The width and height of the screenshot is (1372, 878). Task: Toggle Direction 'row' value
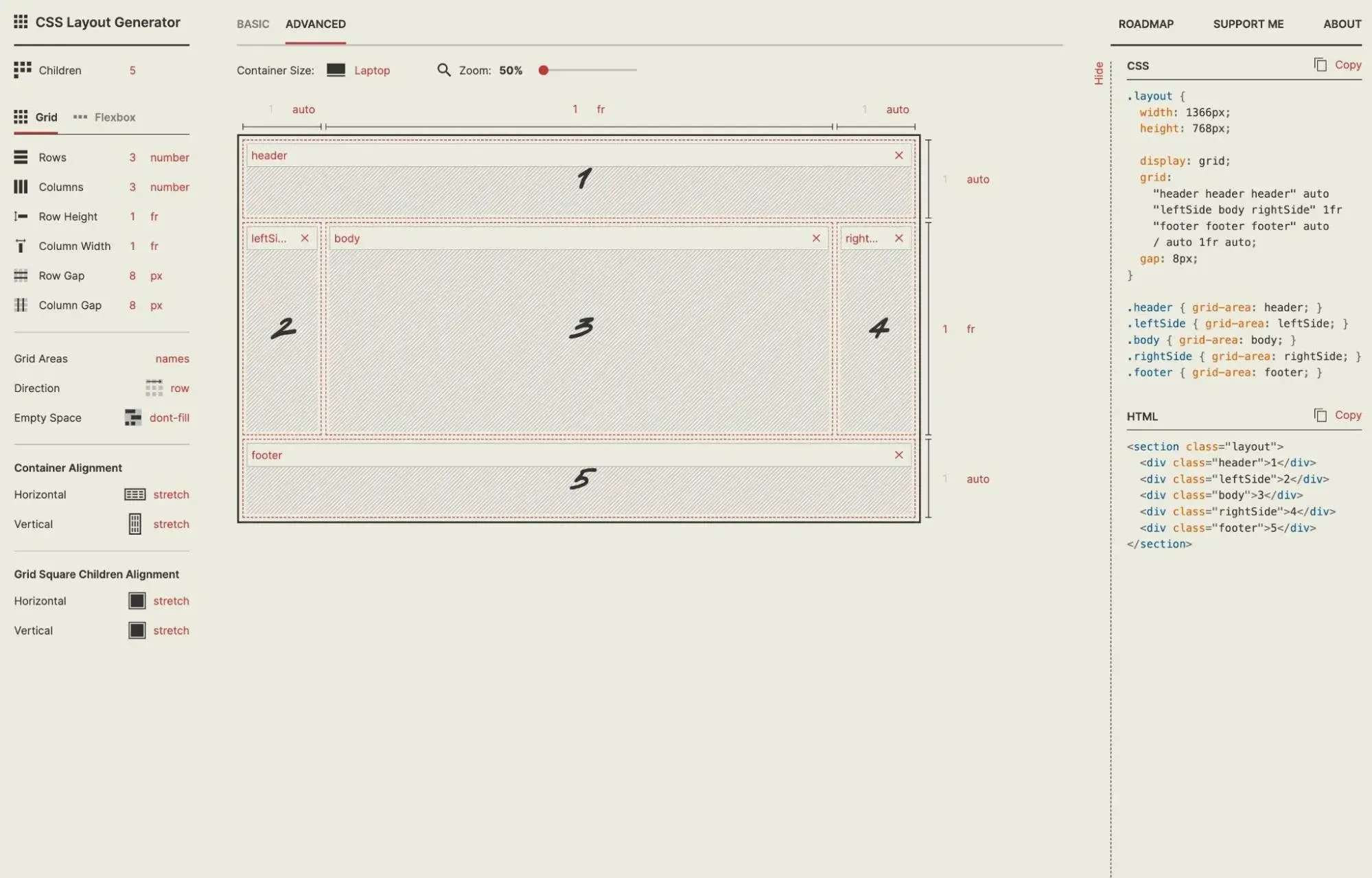[x=180, y=388]
